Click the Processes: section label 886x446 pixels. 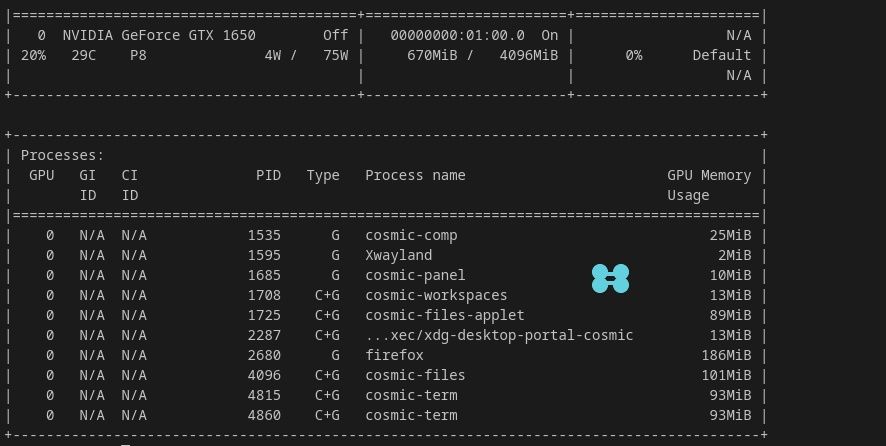[62, 155]
